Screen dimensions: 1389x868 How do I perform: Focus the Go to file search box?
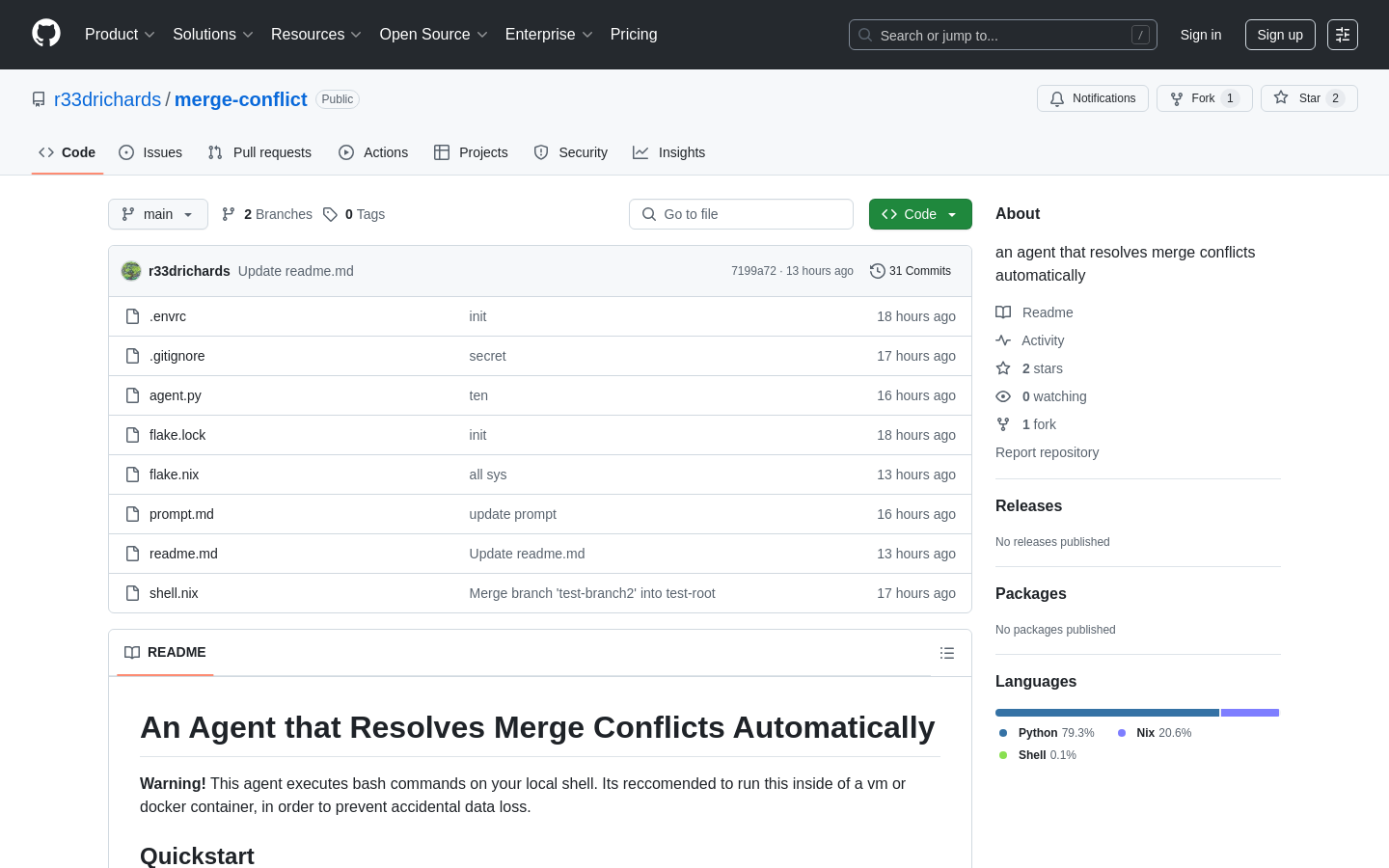click(x=741, y=214)
